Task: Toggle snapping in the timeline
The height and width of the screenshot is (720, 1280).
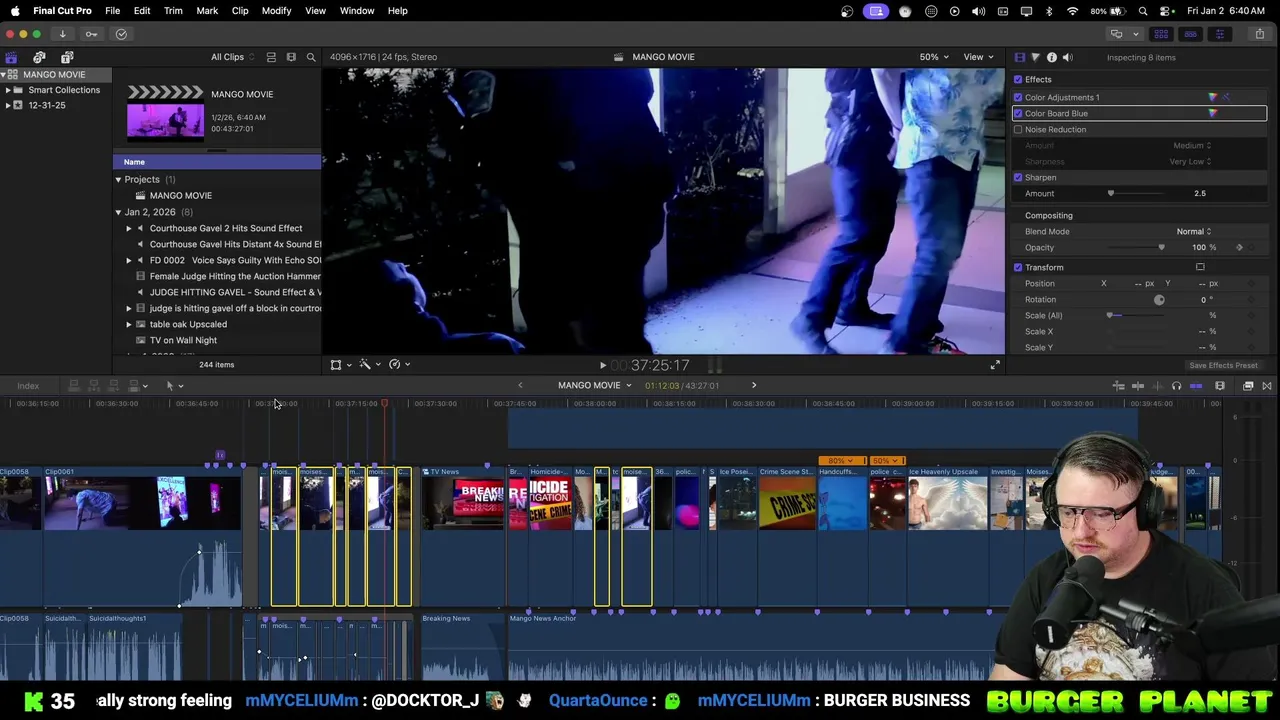Action: pos(1196,386)
